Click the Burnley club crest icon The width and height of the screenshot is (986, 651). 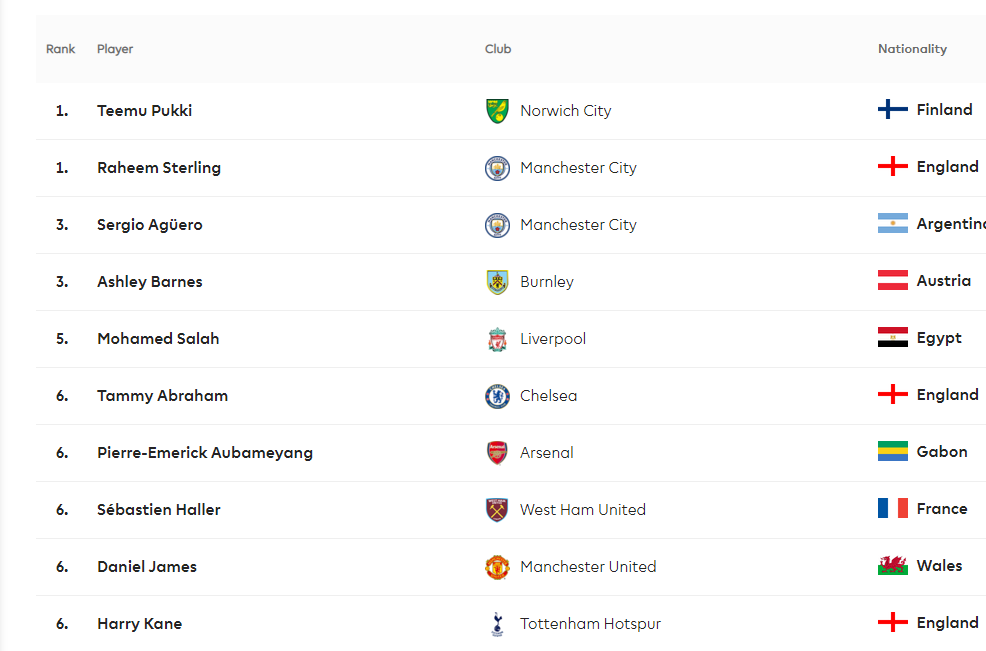coord(497,282)
